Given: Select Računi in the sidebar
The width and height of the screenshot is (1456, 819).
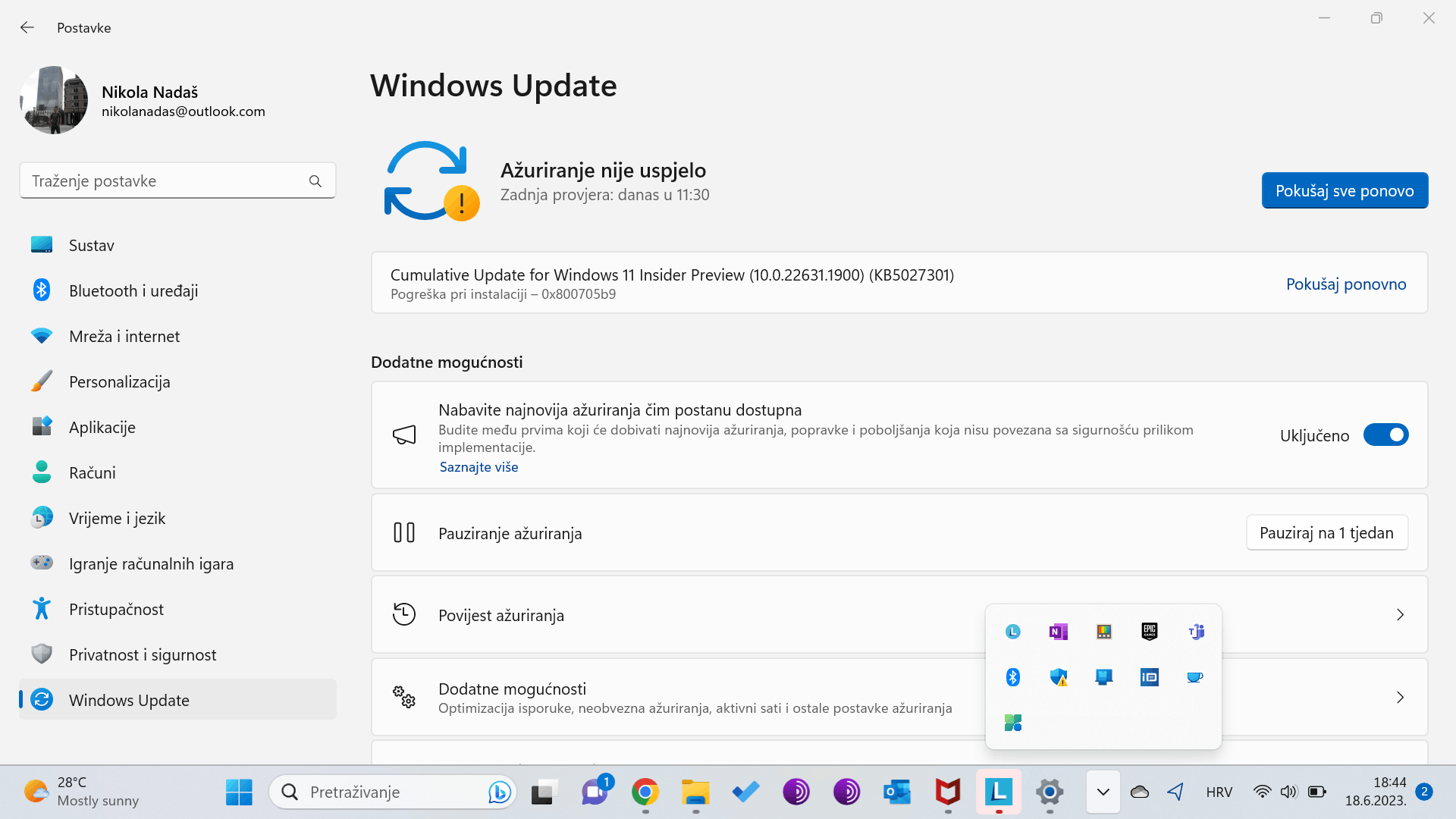Looking at the screenshot, I should 177,472.
